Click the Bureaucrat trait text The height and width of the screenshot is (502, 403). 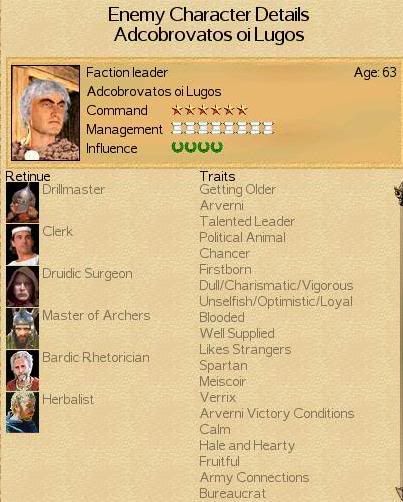[232, 493]
